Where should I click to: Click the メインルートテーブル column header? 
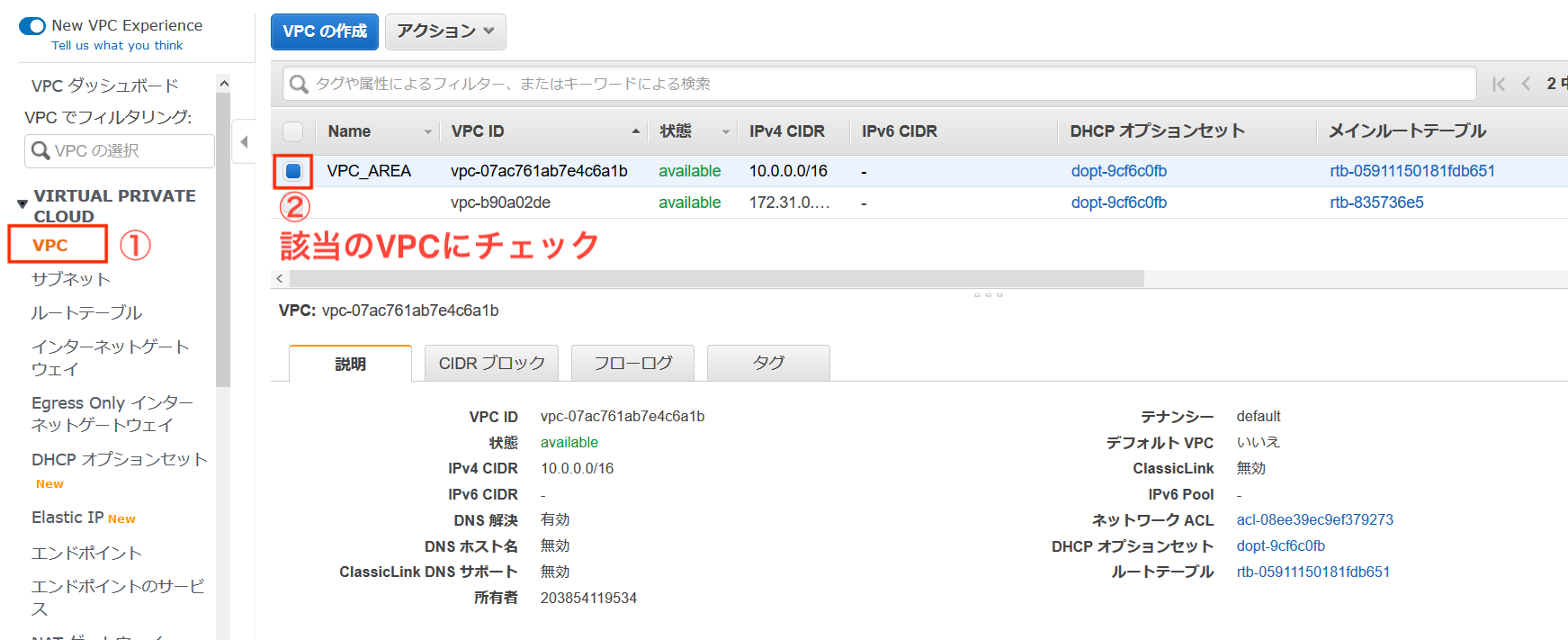(x=1408, y=131)
